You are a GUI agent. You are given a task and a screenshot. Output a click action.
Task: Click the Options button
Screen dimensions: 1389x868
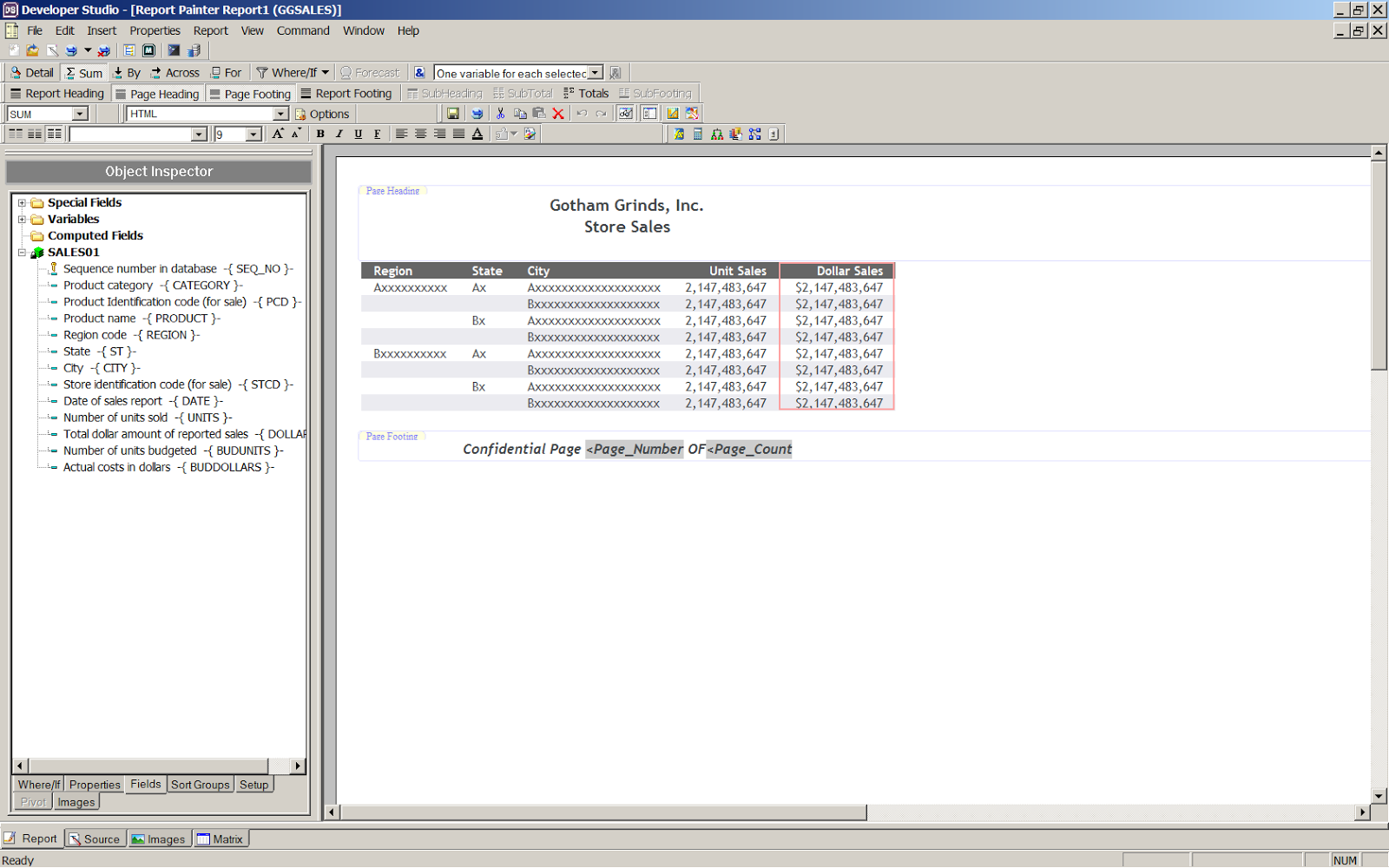pyautogui.click(x=322, y=114)
